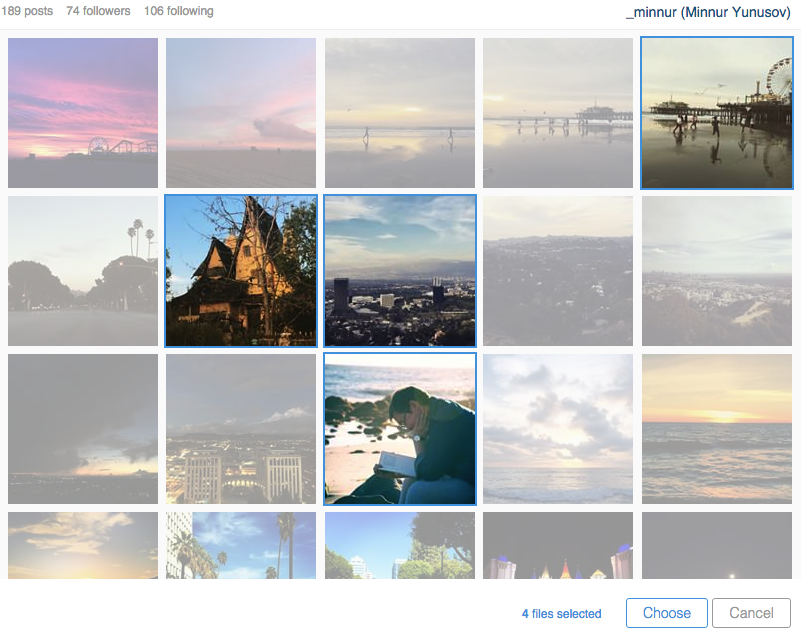
Task: Deselect the city skyline blue sky photo
Action: click(x=400, y=271)
